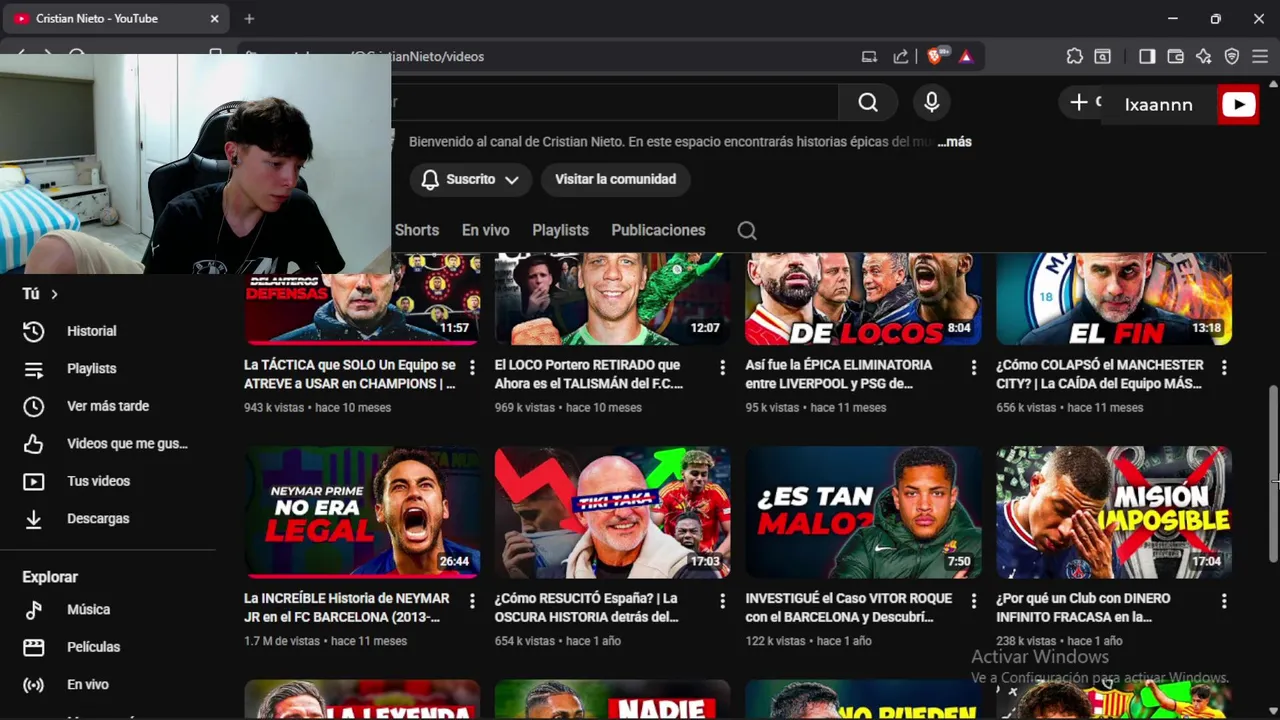Expand channel description with ...más

tap(954, 142)
